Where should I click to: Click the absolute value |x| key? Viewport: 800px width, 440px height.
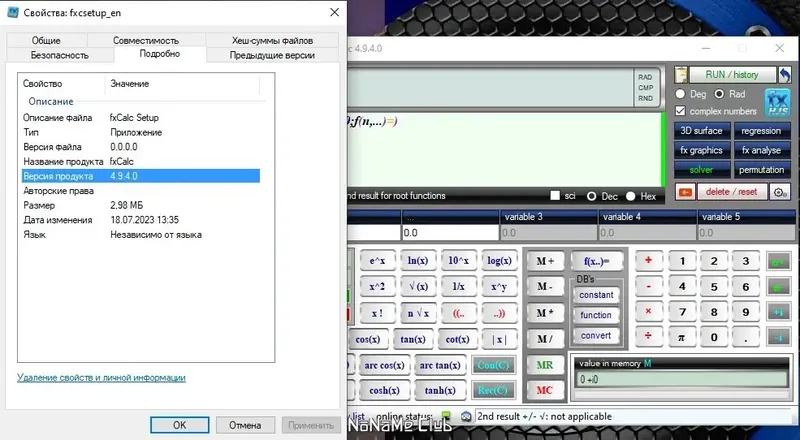[x=499, y=339]
